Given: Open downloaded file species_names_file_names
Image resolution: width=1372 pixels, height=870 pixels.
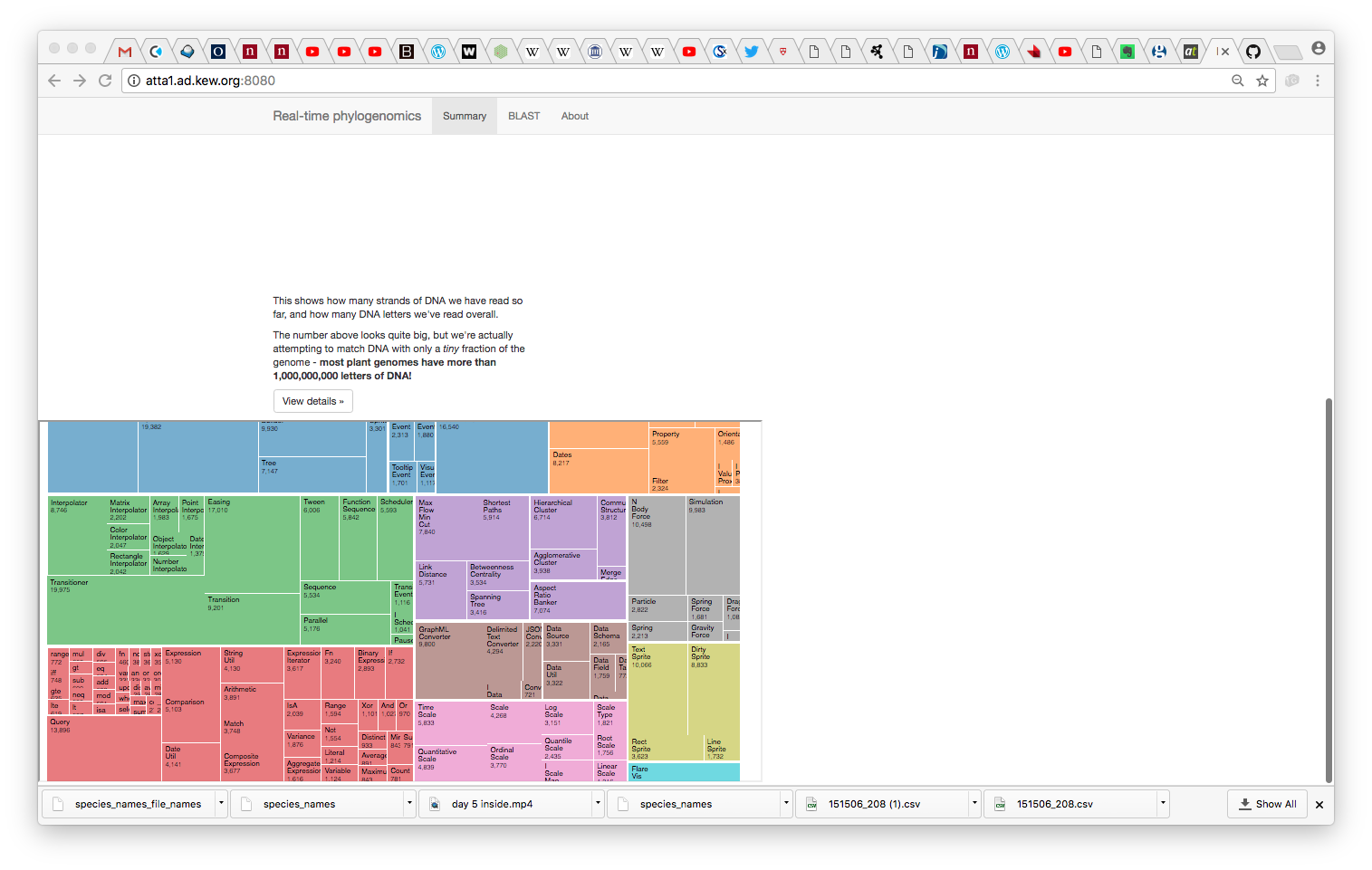Looking at the screenshot, I should point(128,804).
